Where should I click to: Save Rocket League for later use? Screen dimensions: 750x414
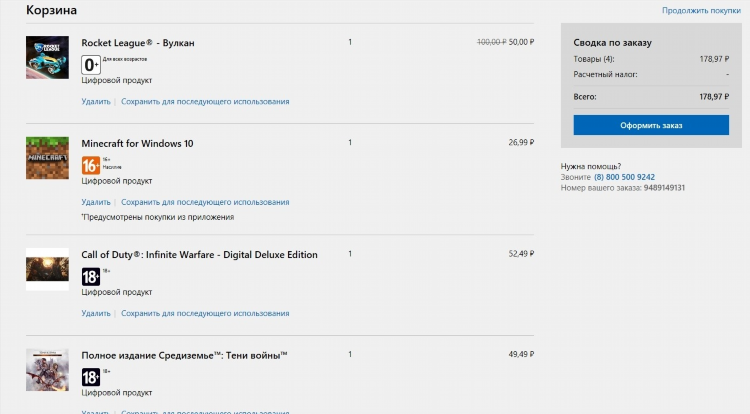click(205, 101)
